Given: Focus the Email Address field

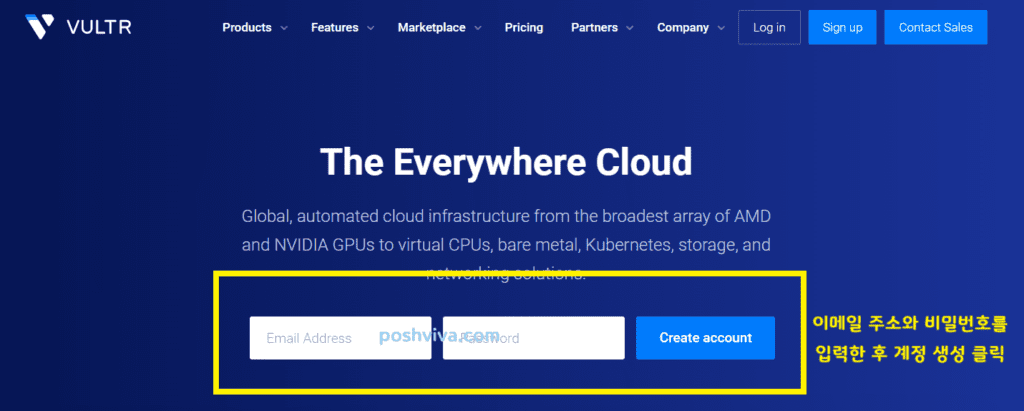Looking at the screenshot, I should pyautogui.click(x=340, y=338).
